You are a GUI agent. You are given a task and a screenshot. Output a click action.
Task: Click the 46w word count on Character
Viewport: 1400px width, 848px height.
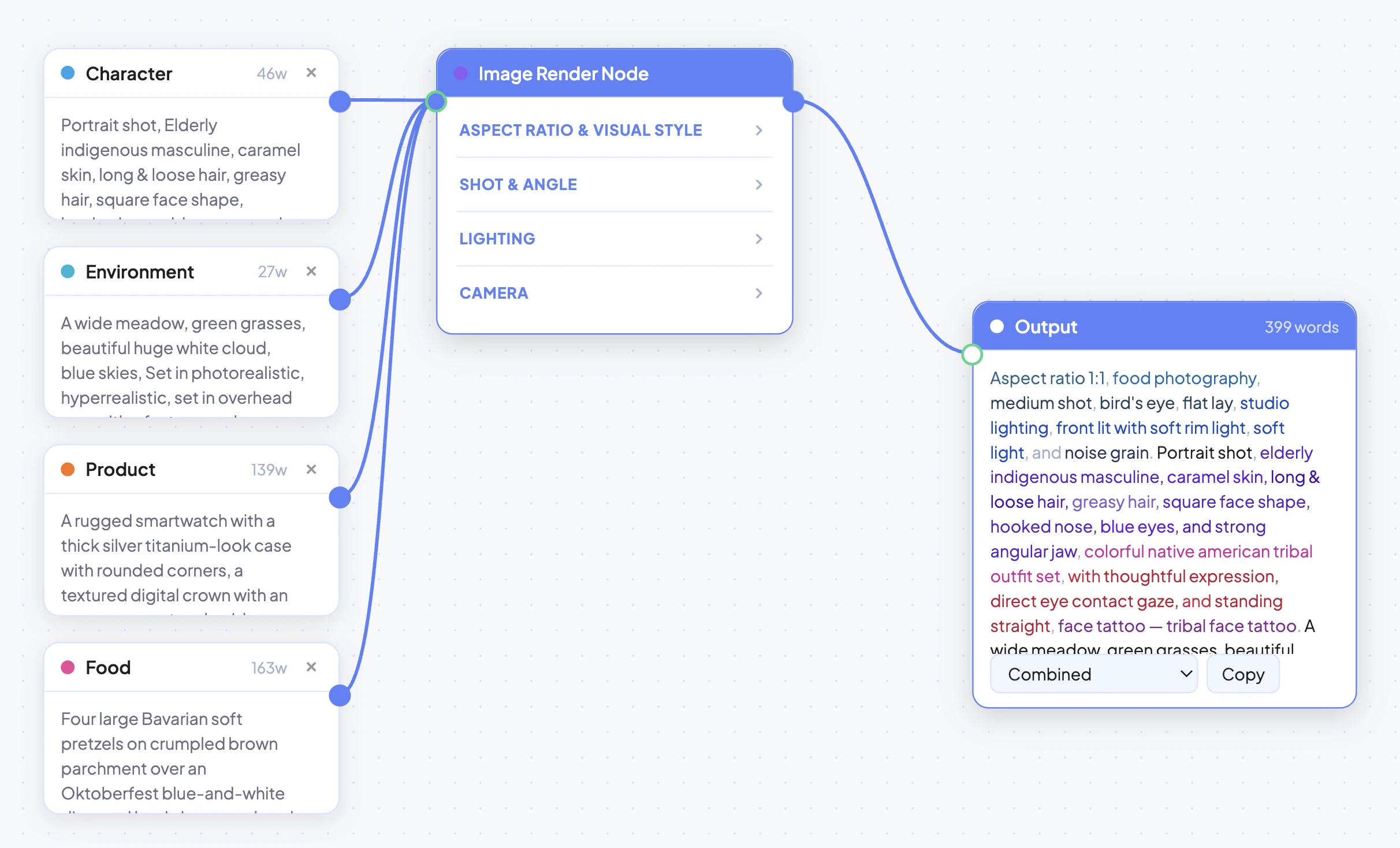click(x=271, y=73)
